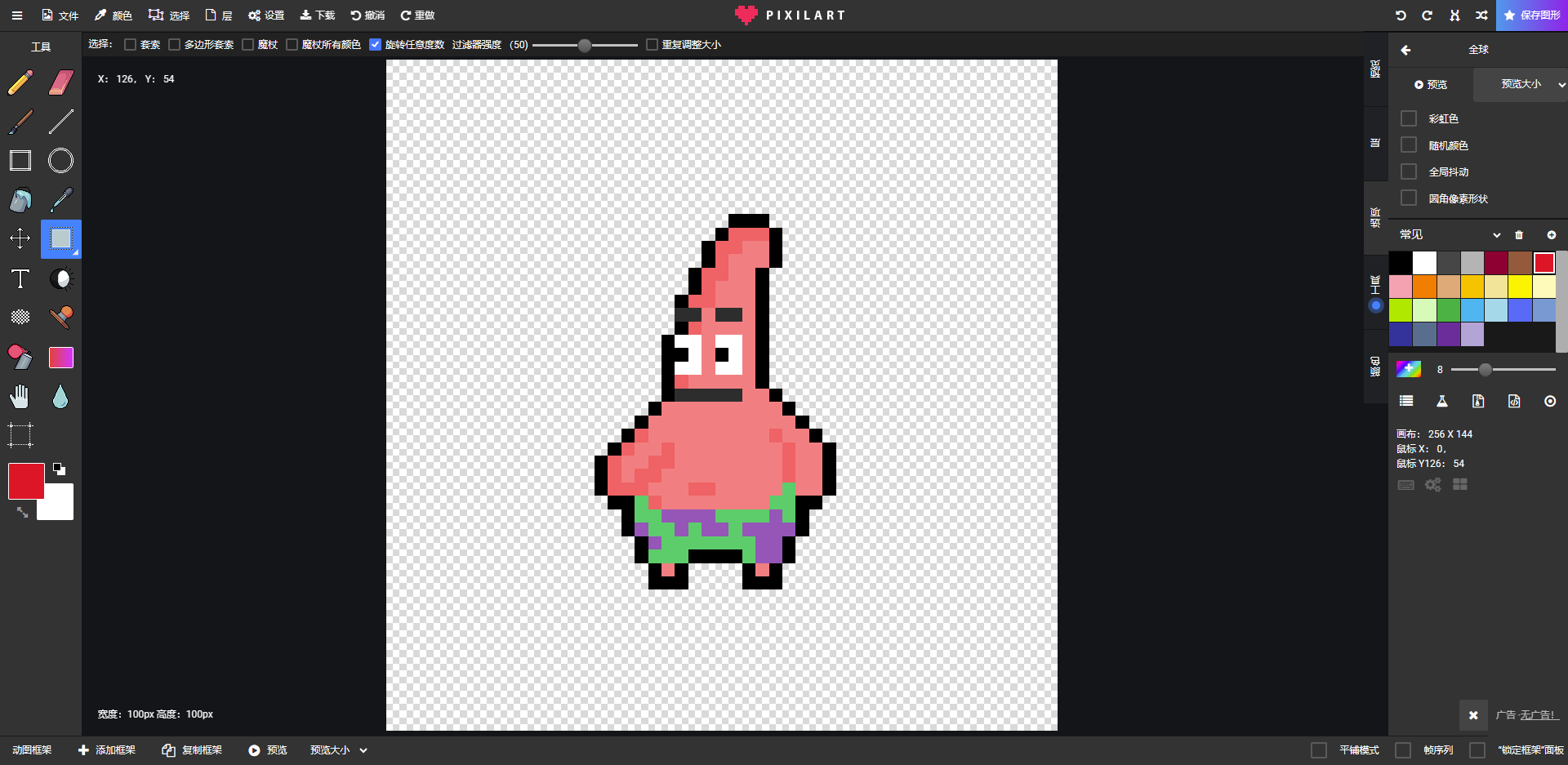Toggle the Frame Sequence (帧序列) checkbox
Viewport: 1568px width, 765px height.
click(x=1403, y=750)
